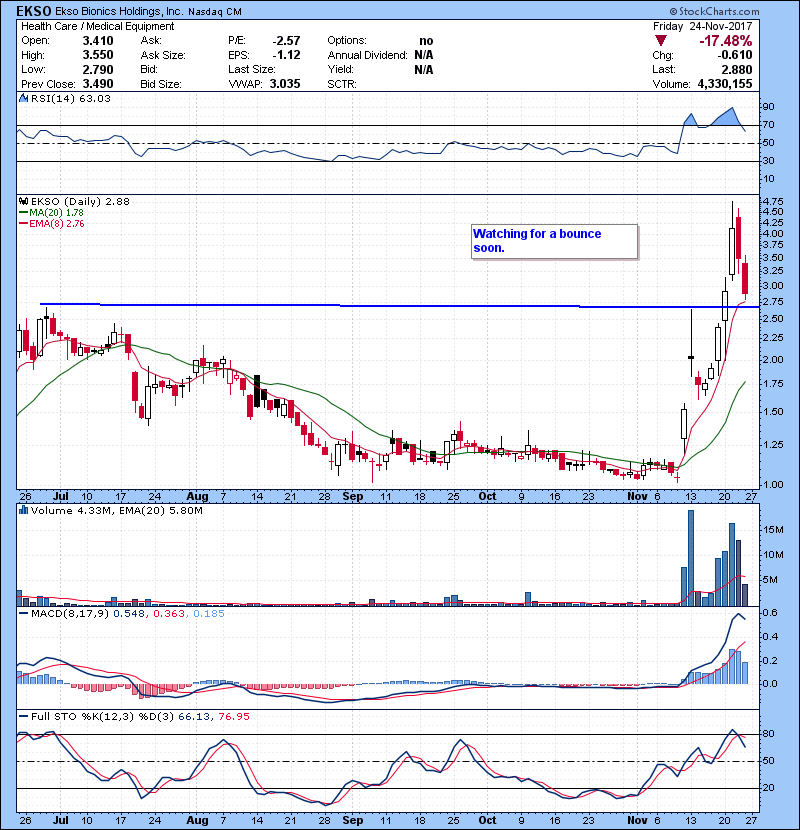Image resolution: width=800 pixels, height=830 pixels.
Task: Click the percent change '-17.48%'
Action: click(725, 41)
